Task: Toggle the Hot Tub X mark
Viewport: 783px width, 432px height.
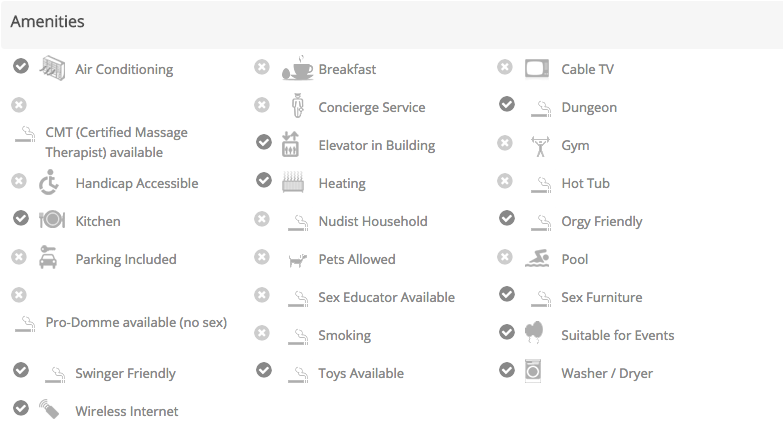Action: click(505, 181)
